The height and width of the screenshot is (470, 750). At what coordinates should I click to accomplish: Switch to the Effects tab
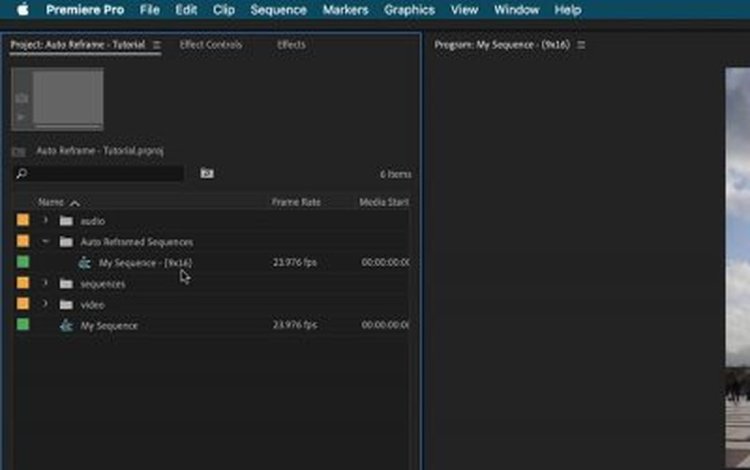[291, 45]
